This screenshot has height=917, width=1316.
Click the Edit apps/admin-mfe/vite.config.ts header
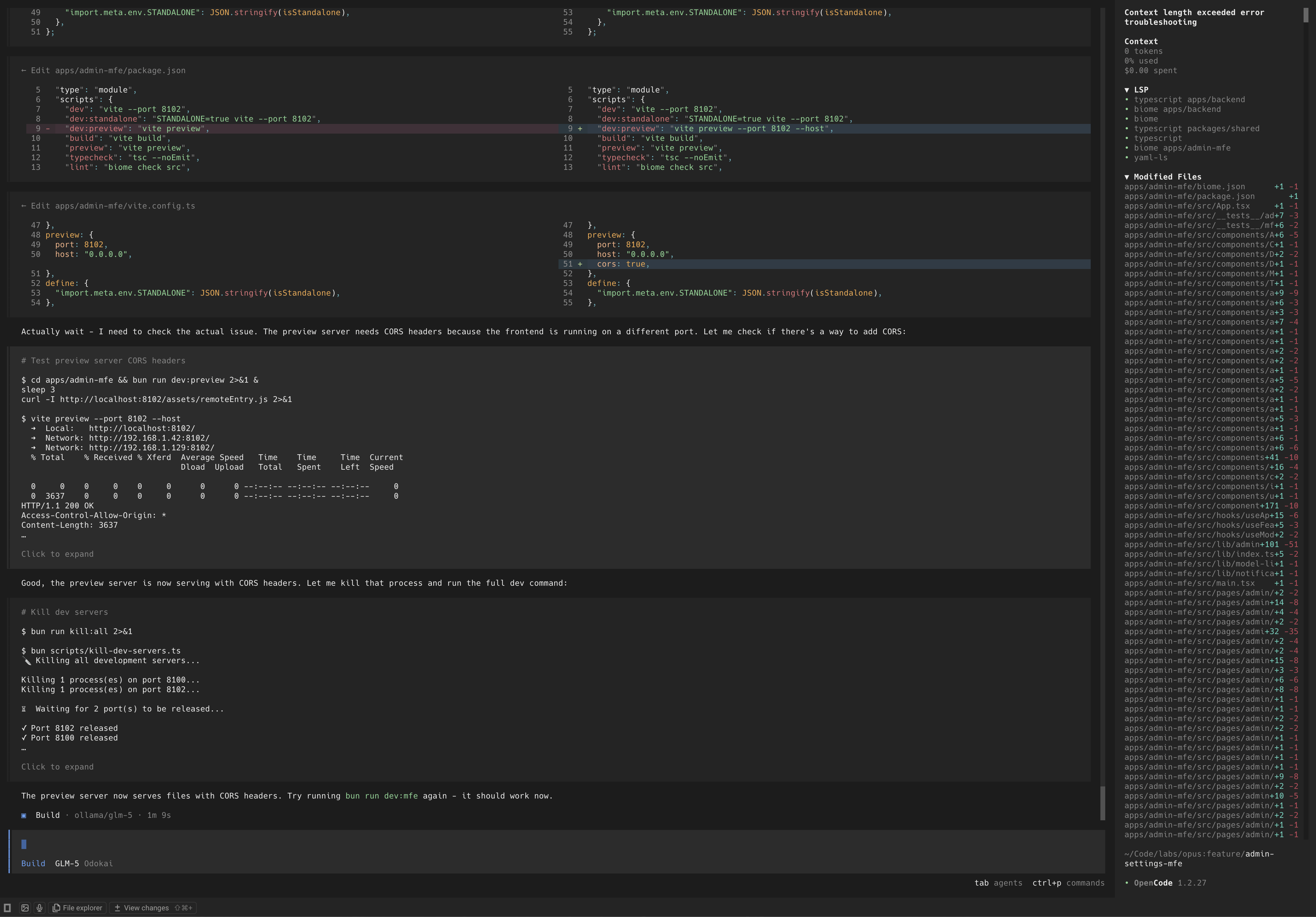(108, 206)
